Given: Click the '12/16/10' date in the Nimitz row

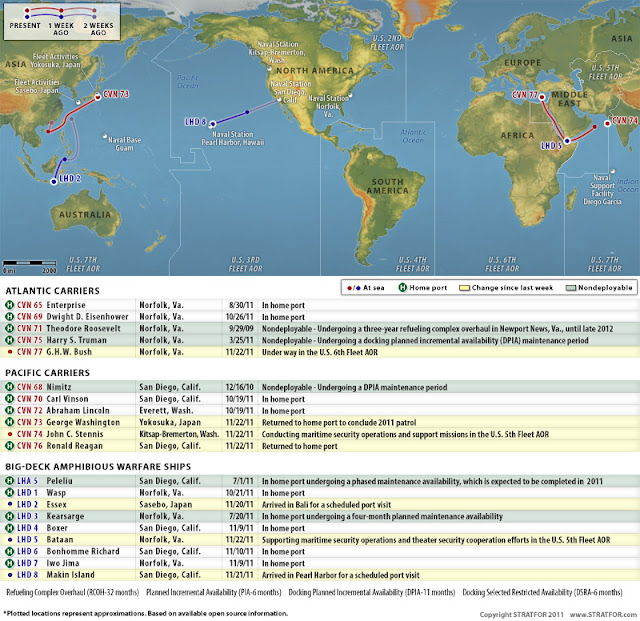Looking at the screenshot, I should 239,387.
